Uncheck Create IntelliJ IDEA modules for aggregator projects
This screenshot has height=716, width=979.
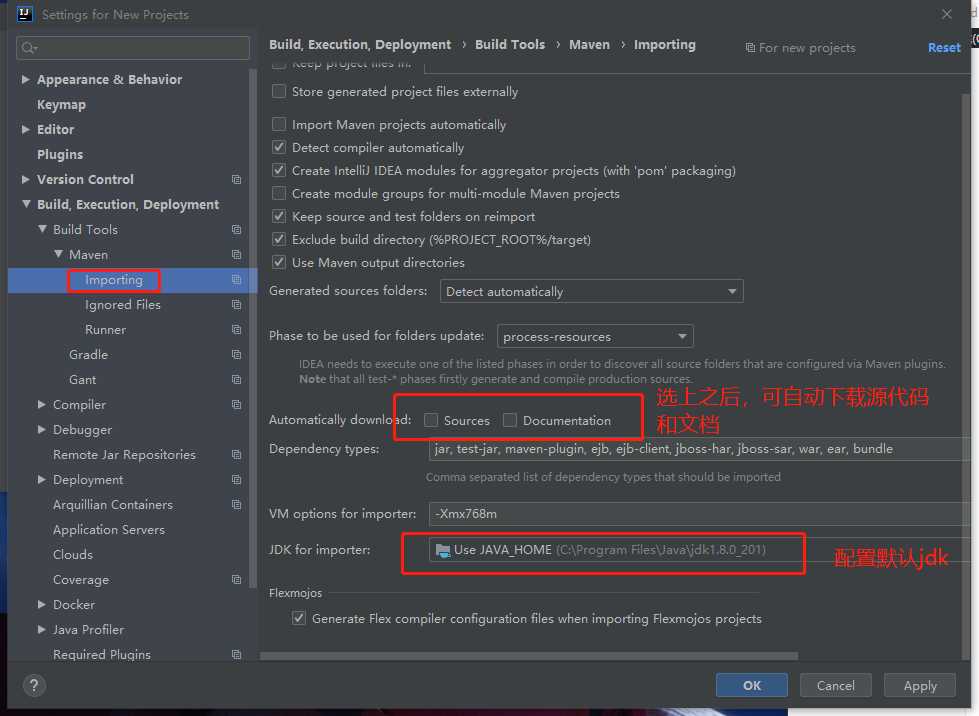point(279,170)
